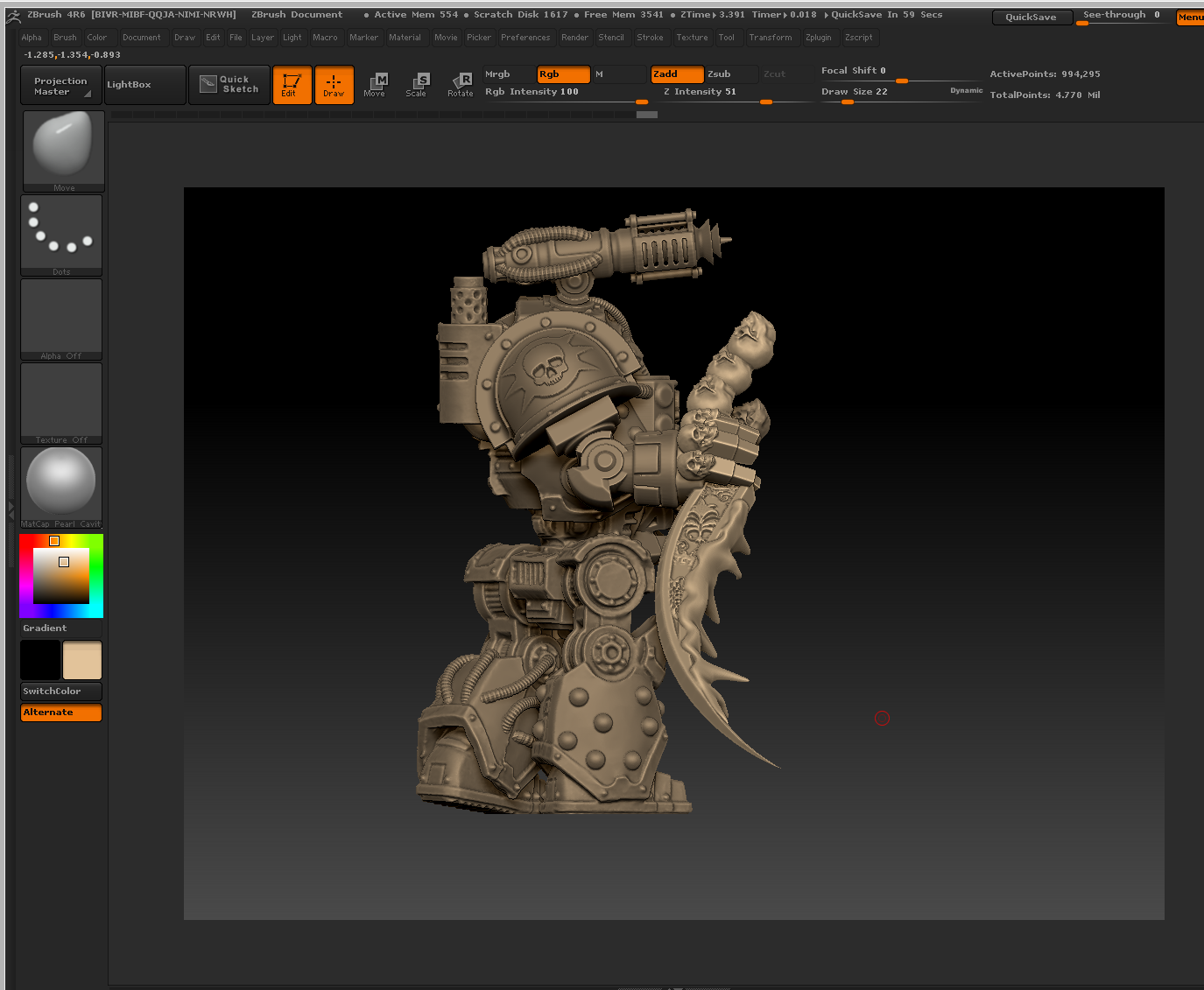Open the LightBox browser
This screenshot has height=990, width=1204.
(144, 85)
